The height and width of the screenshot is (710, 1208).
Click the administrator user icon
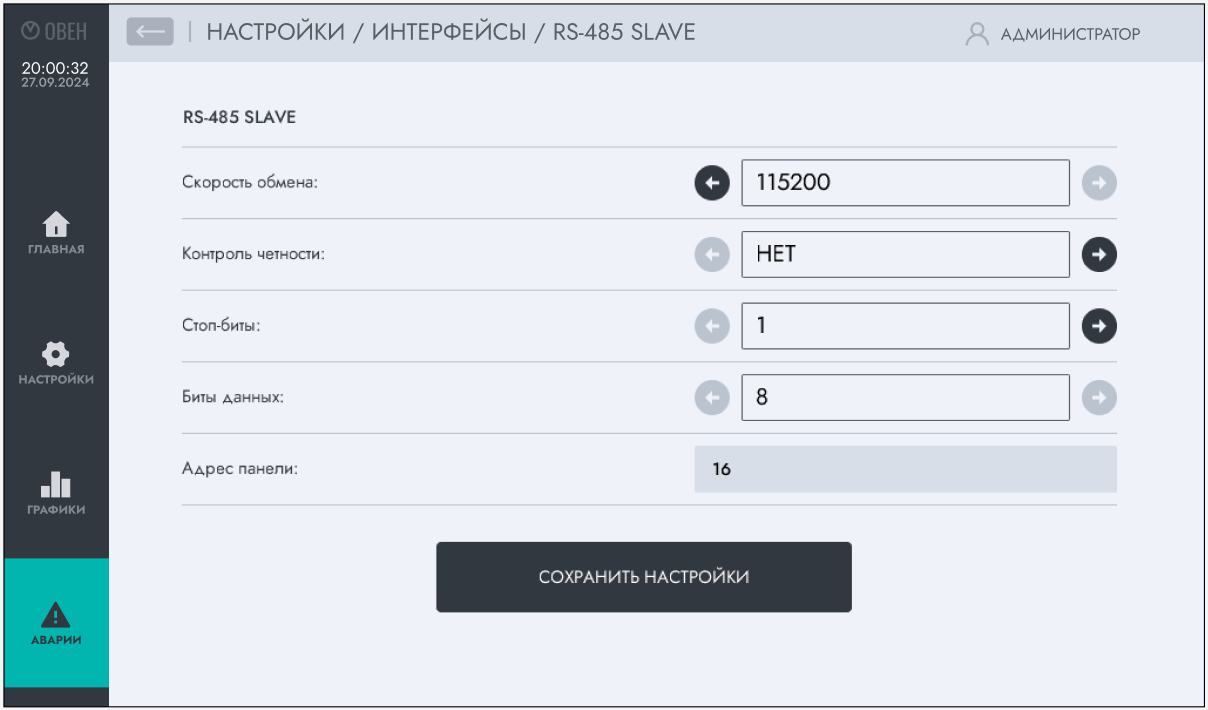976,34
